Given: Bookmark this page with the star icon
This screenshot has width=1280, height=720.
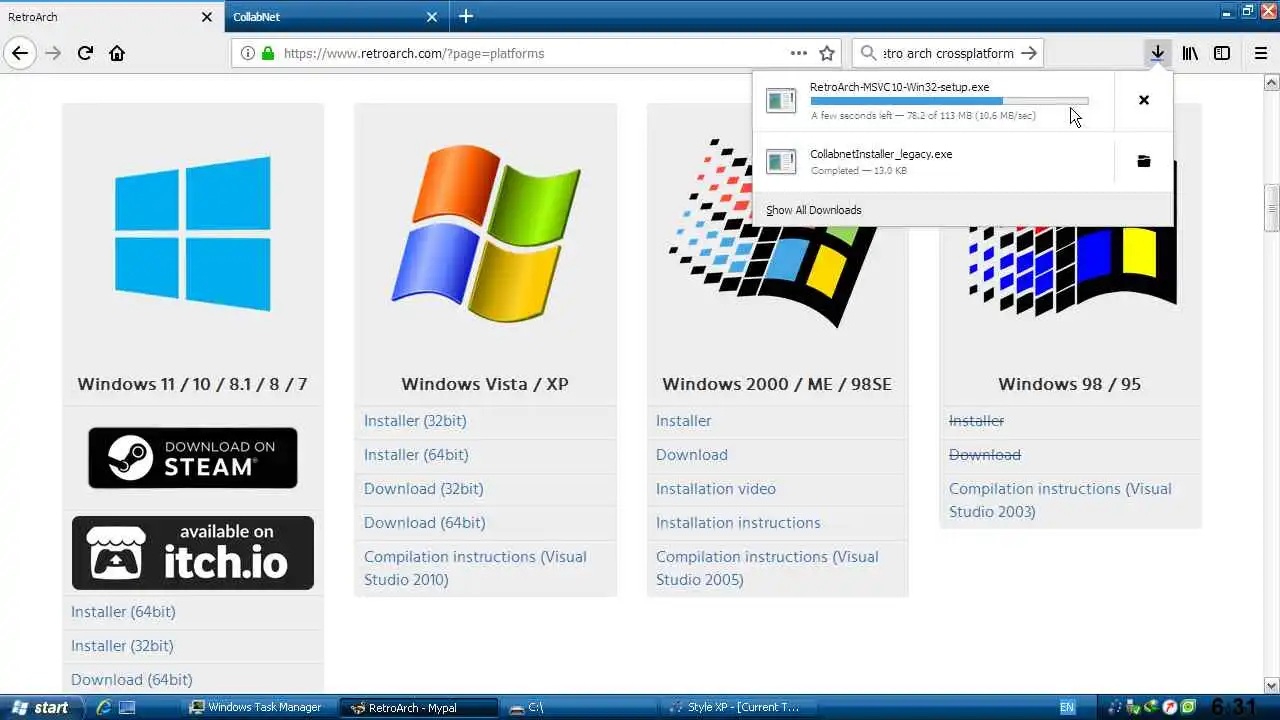Looking at the screenshot, I should 827,53.
